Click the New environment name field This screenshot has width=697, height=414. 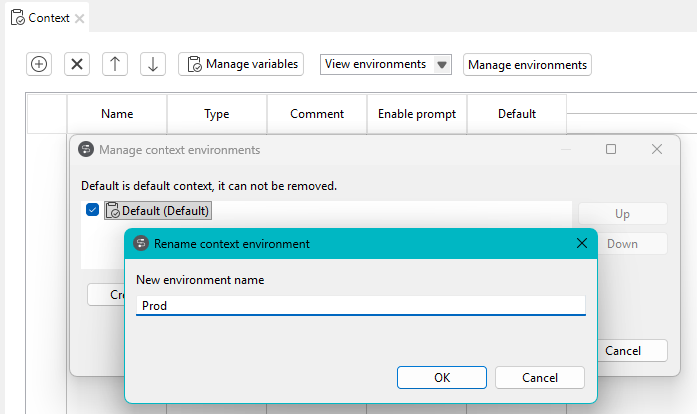point(360,306)
